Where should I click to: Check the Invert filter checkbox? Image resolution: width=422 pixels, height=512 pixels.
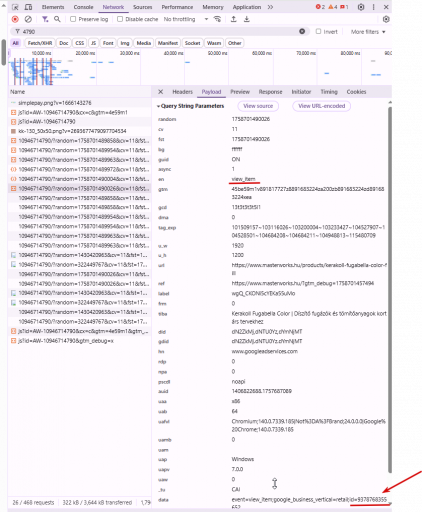(x=318, y=31)
